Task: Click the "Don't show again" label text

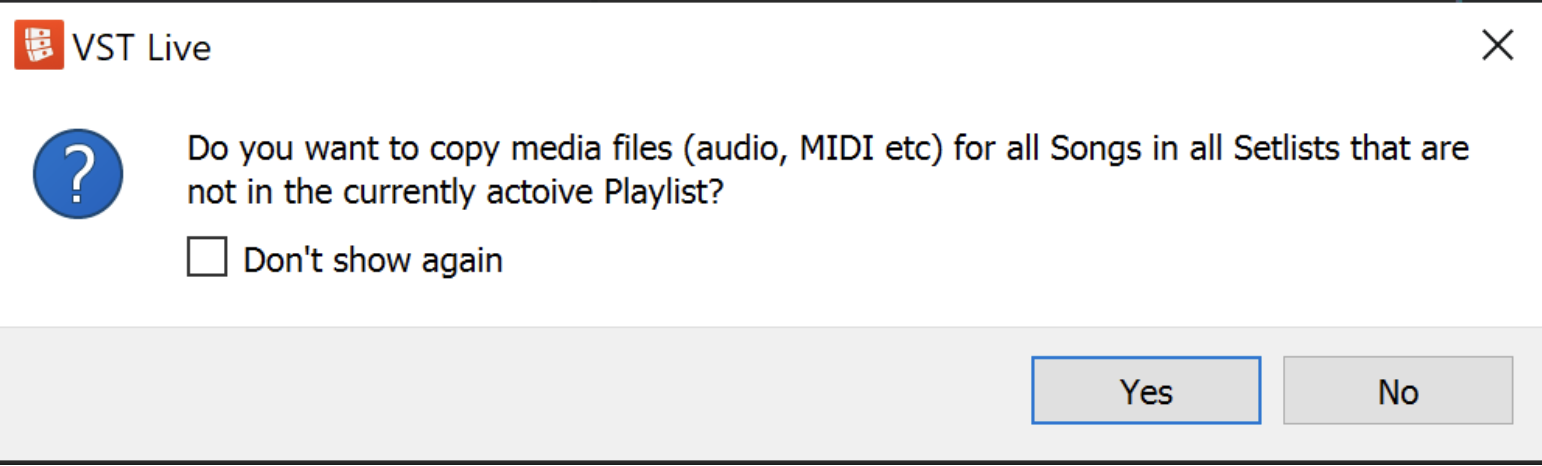Action: coord(373,261)
